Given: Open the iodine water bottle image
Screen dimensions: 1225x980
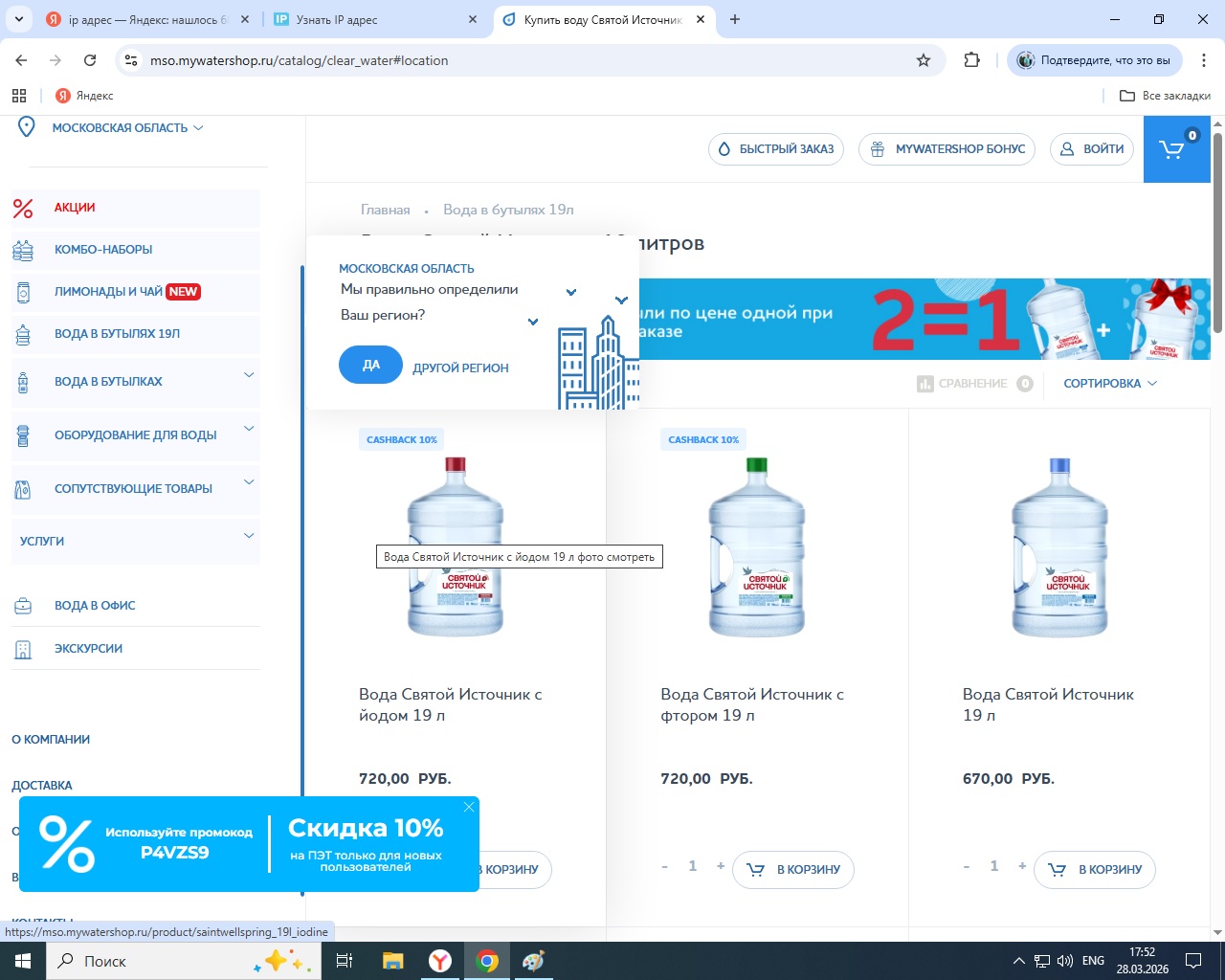Looking at the screenshot, I should (x=456, y=547).
